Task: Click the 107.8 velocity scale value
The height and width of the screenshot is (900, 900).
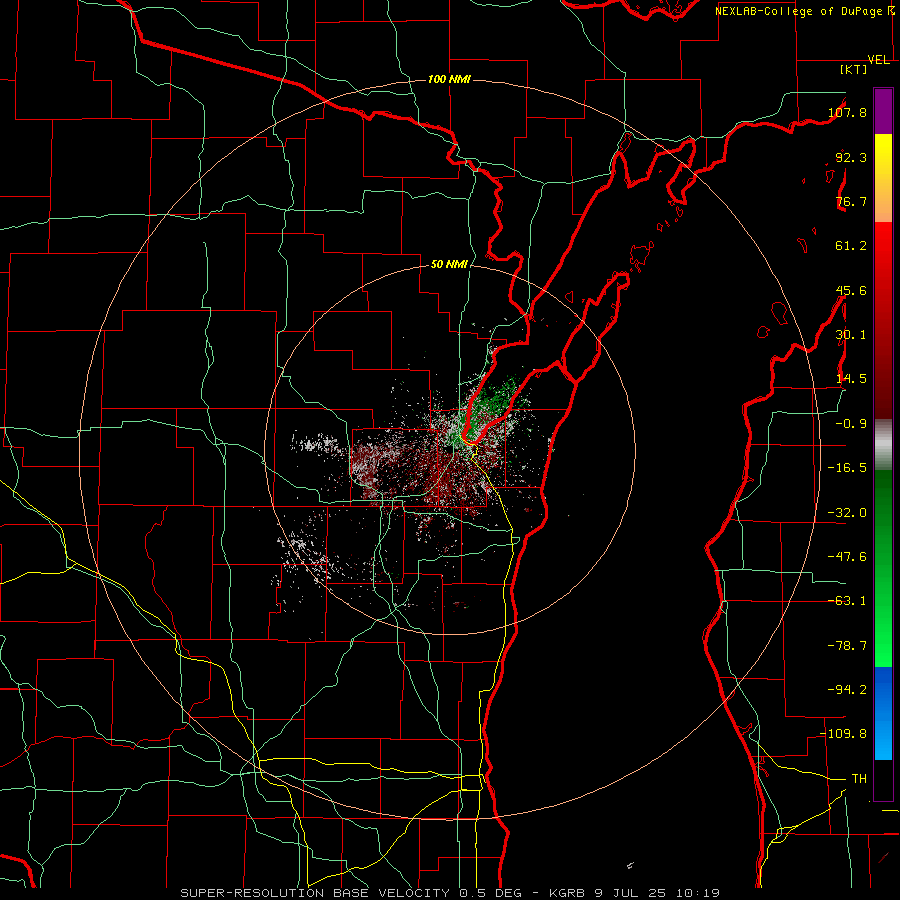Action: pos(847,112)
